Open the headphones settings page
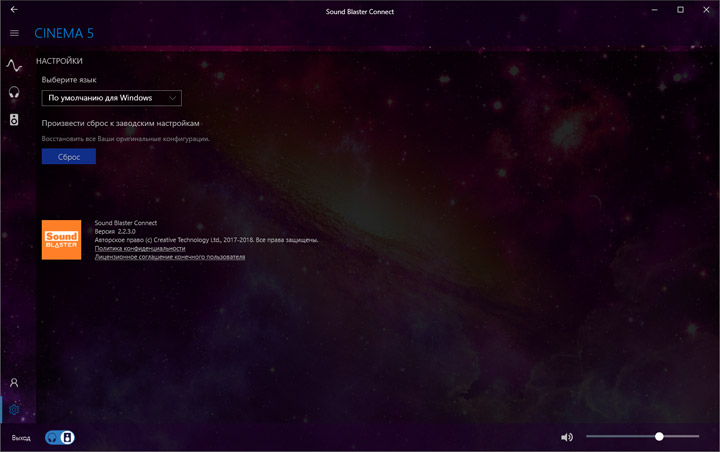The width and height of the screenshot is (720, 452). tap(14, 93)
